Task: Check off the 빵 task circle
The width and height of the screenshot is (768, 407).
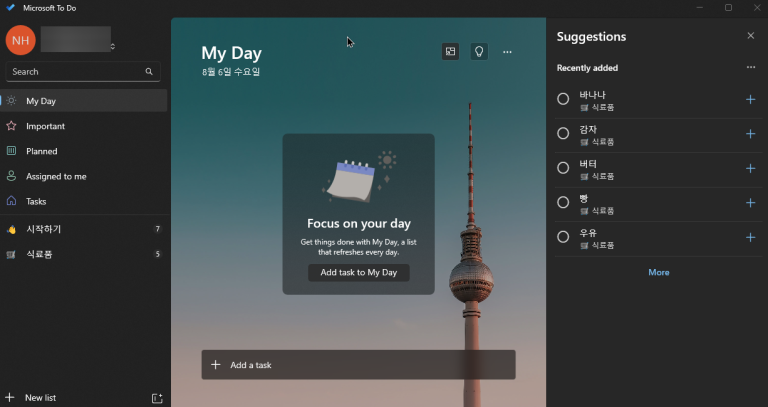Action: click(563, 203)
